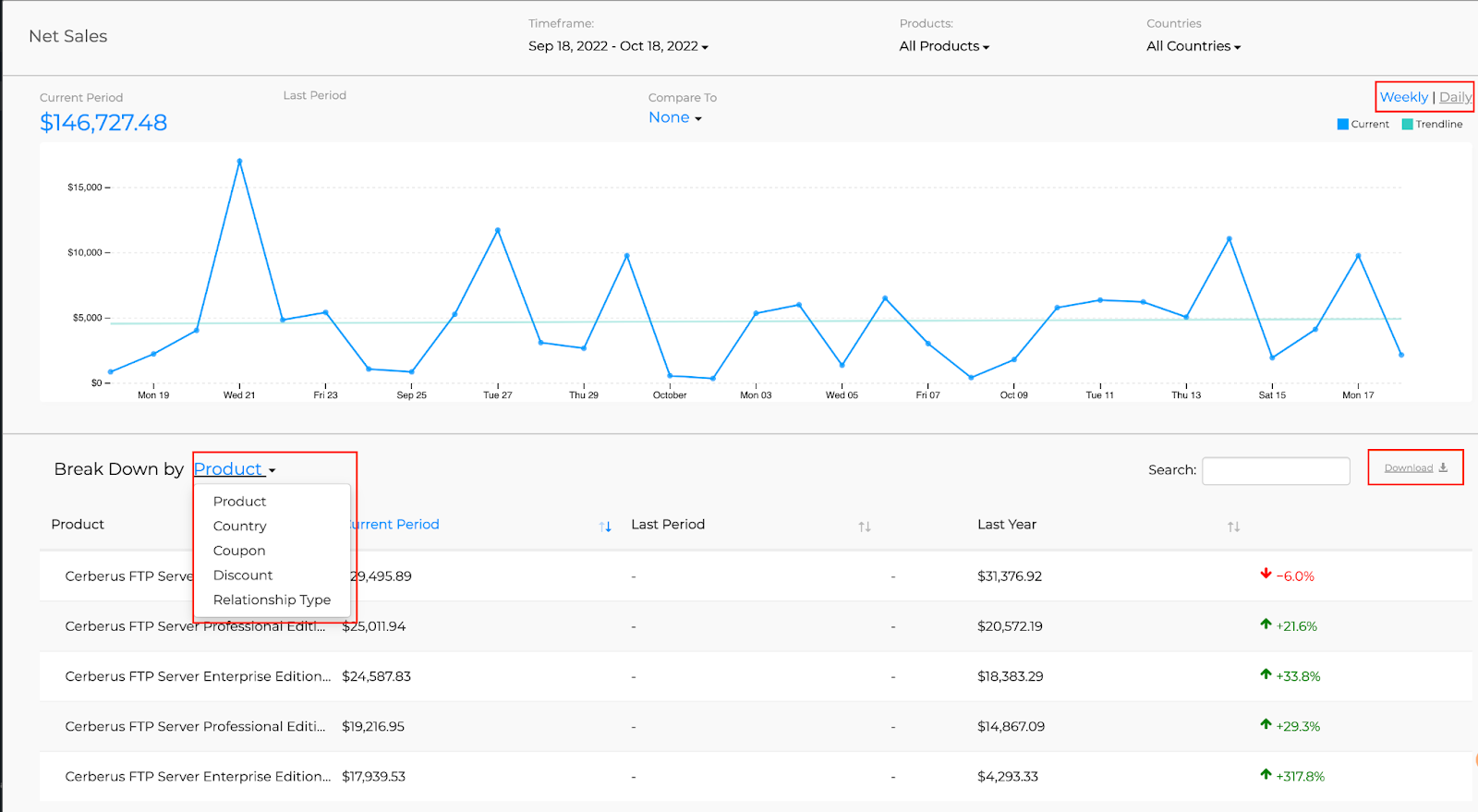Toggle the Current legend color swatch
Viewport: 1478px width, 812px height.
tap(1342, 124)
